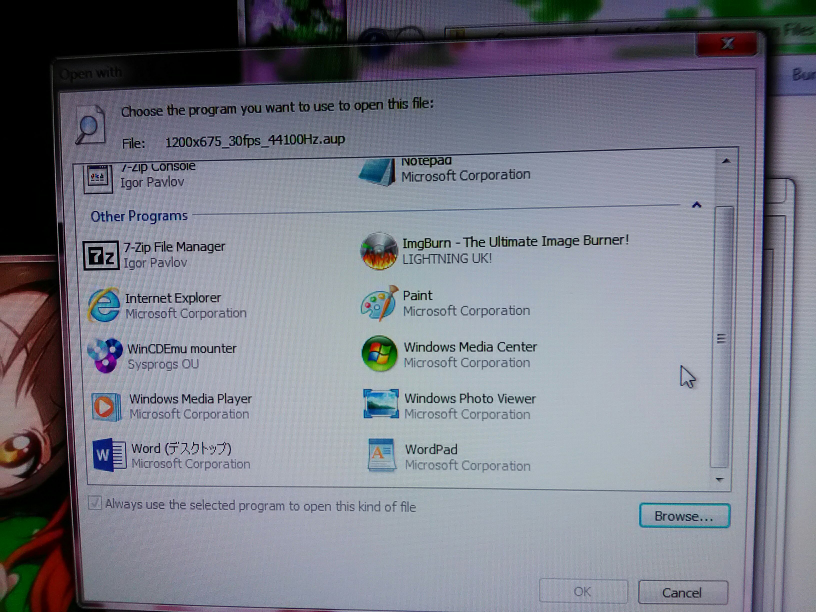816x612 pixels.
Task: Pick the Paint palette icon
Action: click(380, 302)
